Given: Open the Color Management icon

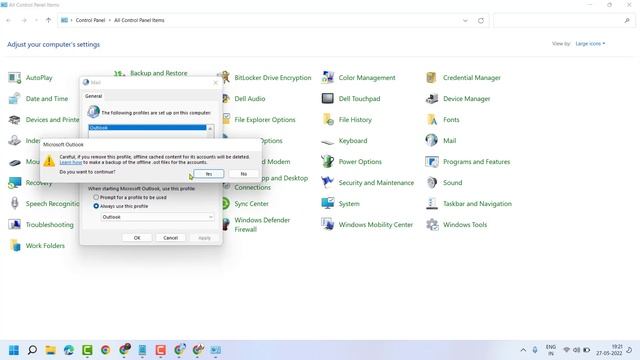Looking at the screenshot, I should tap(328, 78).
